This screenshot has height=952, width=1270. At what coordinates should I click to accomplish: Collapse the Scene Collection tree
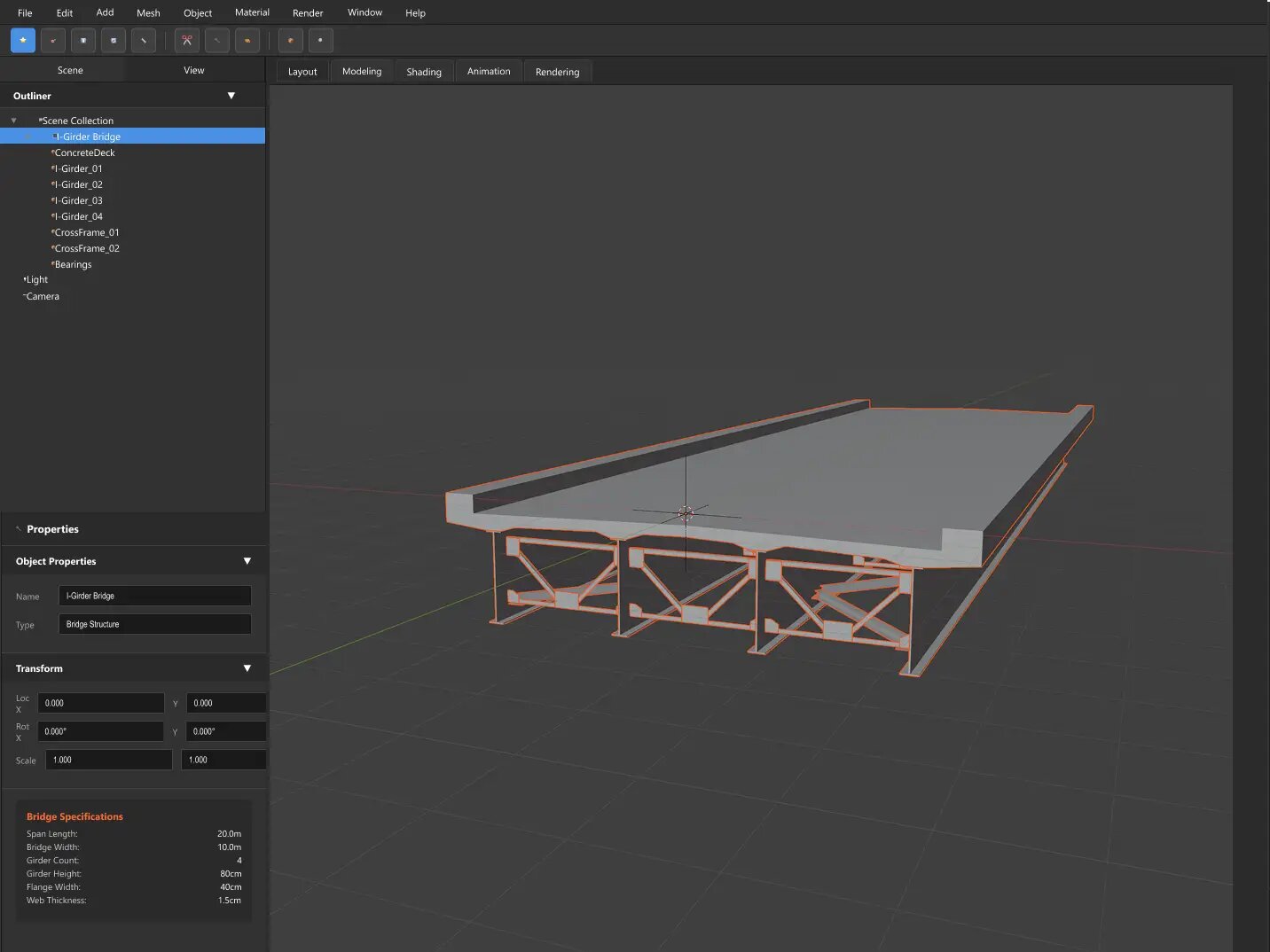[x=13, y=120]
